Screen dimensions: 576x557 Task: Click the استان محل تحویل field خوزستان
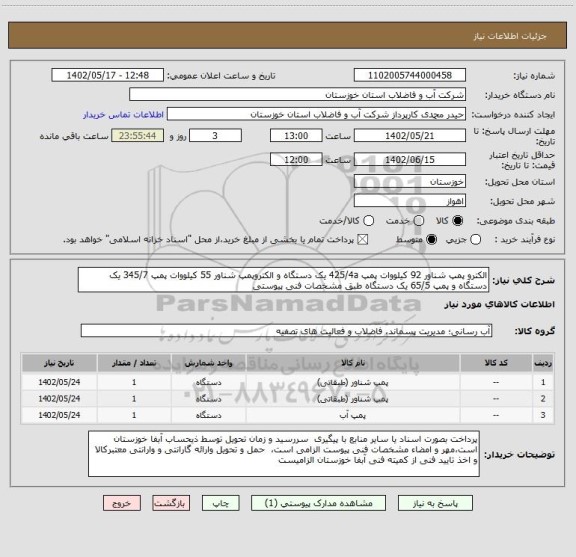pos(410,182)
